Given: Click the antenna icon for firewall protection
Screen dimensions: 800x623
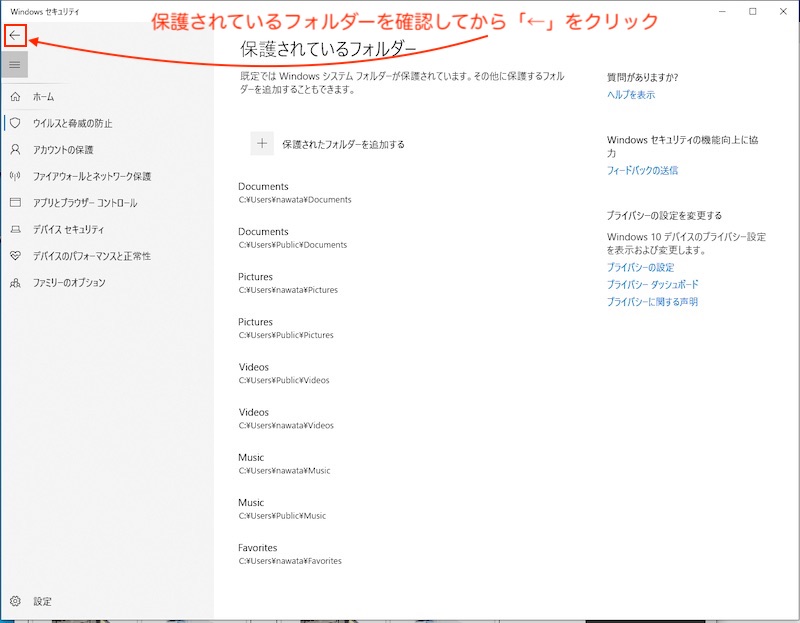Looking at the screenshot, I should [x=15, y=176].
